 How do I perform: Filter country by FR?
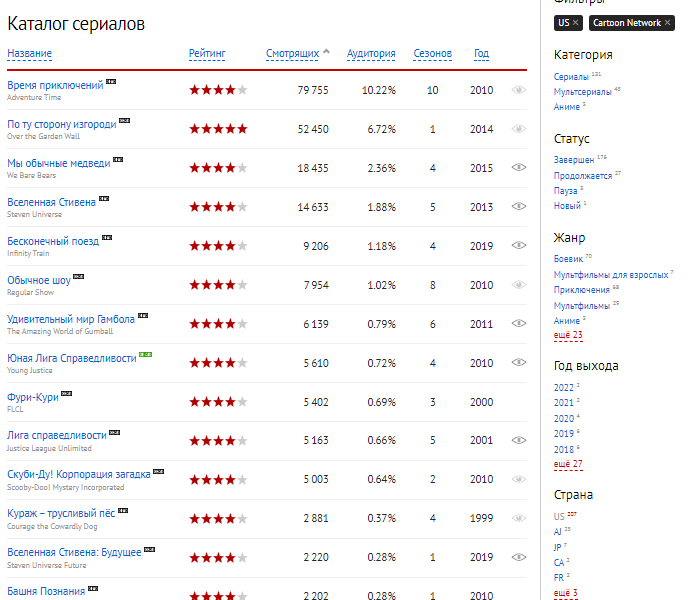pos(559,578)
